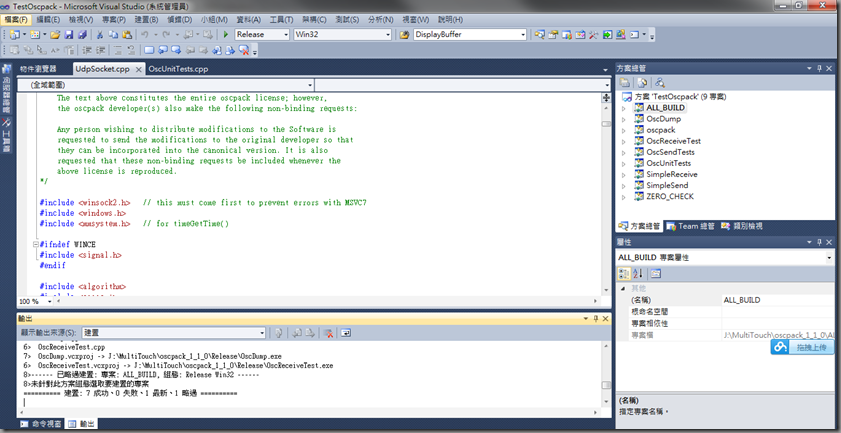Image resolution: width=841 pixels, height=433 pixels.
Task: Click the editor vertical scrollbar thumb
Action: tap(606, 124)
